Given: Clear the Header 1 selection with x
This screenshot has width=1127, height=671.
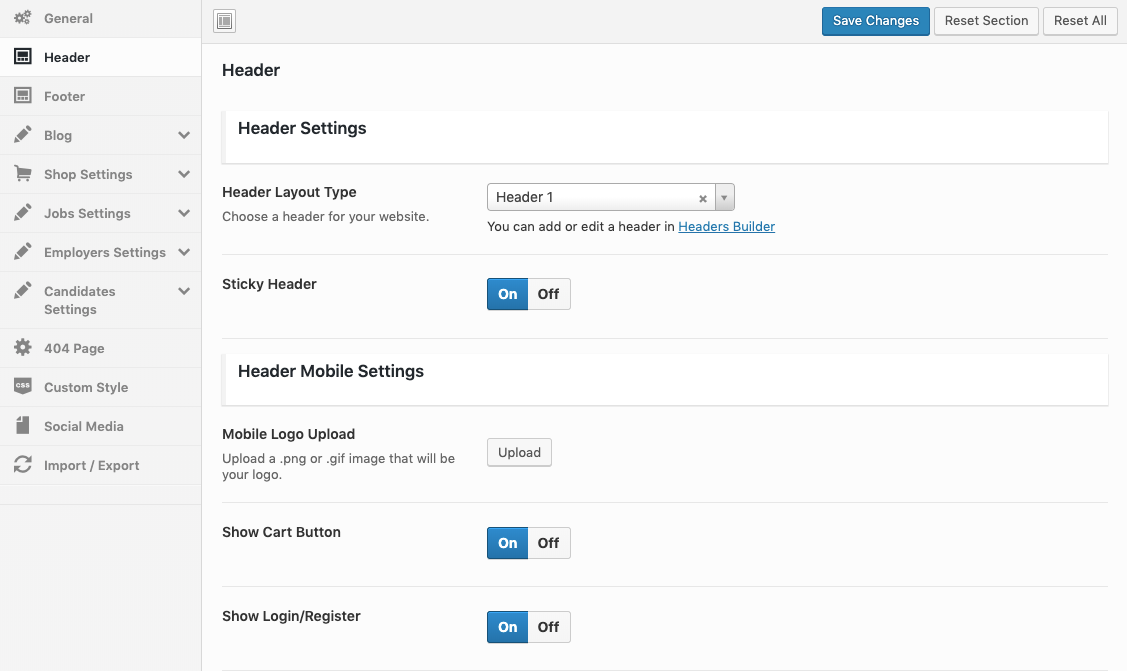Looking at the screenshot, I should [x=703, y=198].
